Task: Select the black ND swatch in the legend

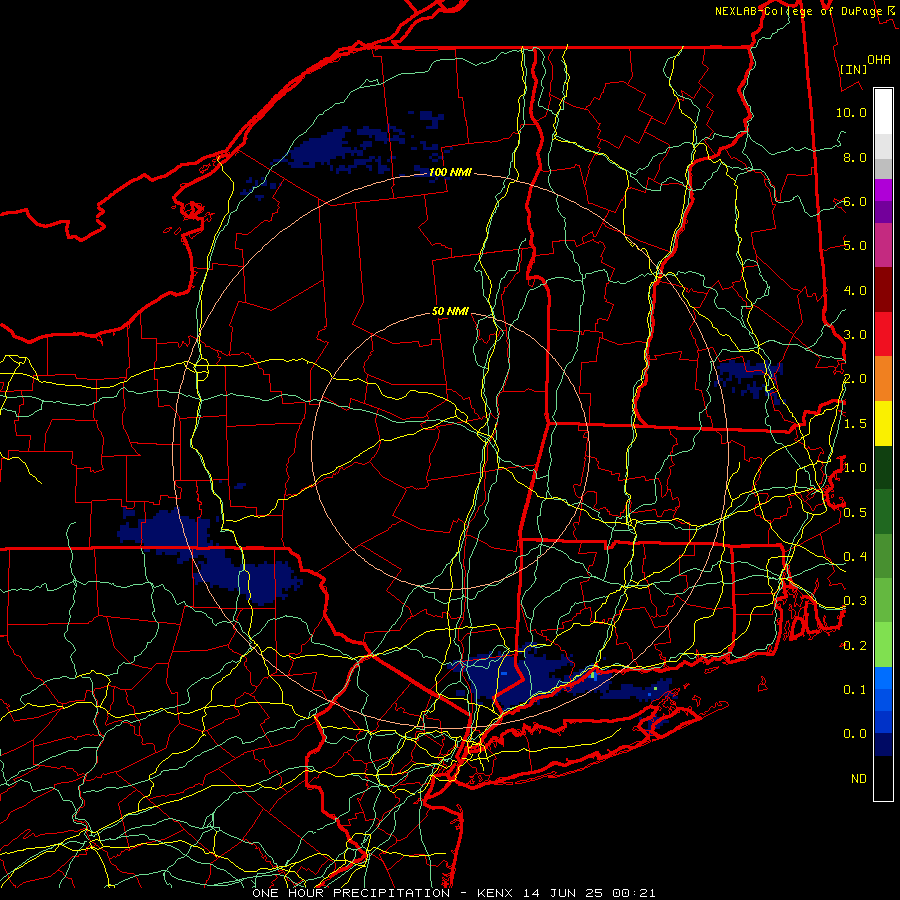Action: (x=883, y=778)
